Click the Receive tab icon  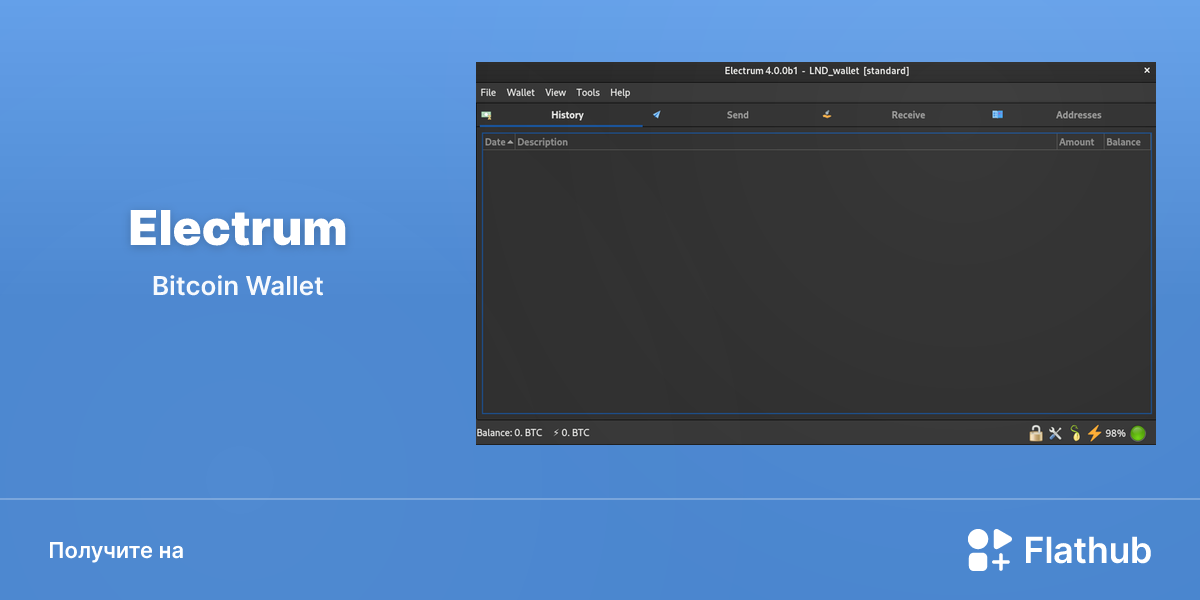pyautogui.click(x=827, y=115)
